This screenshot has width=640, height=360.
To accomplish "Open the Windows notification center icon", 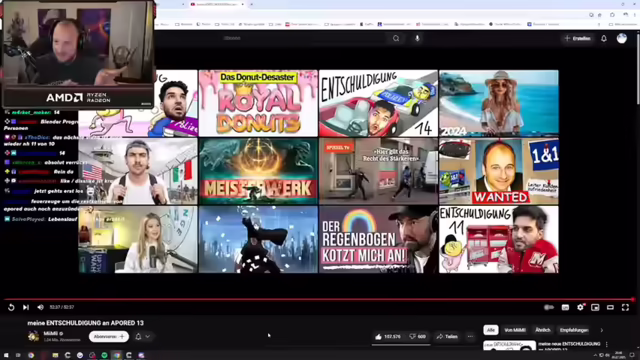I will (632, 355).
